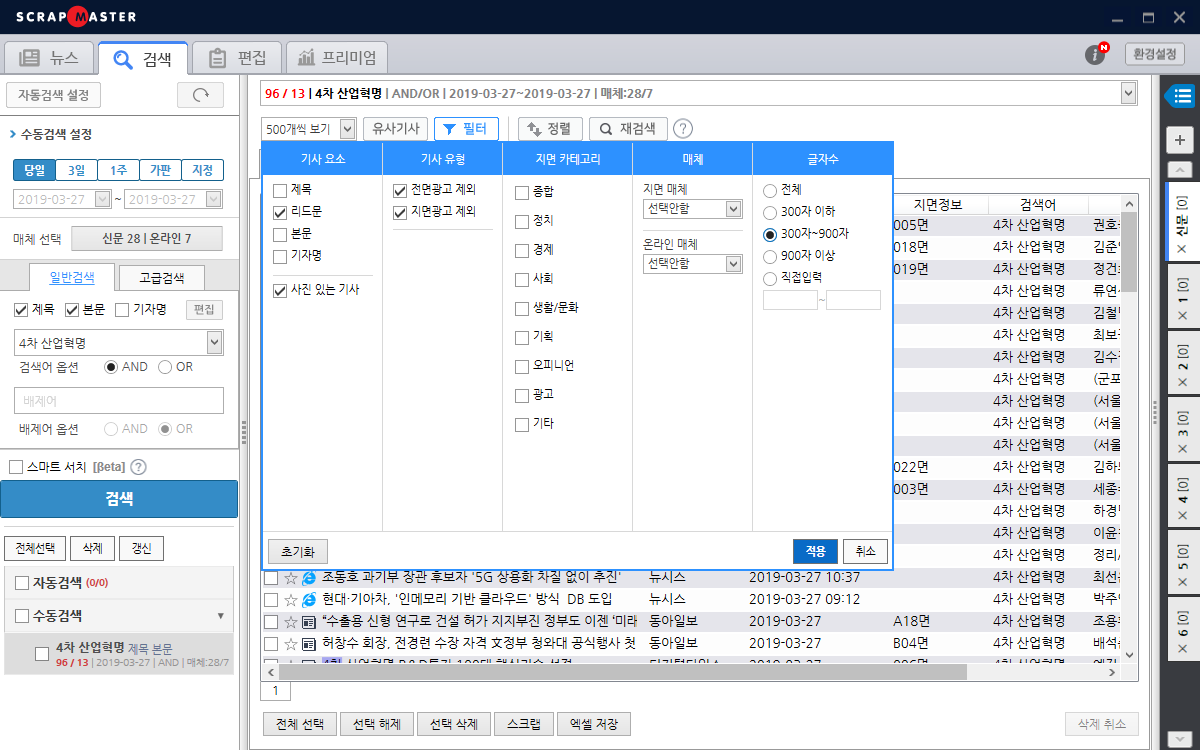Open the 지면 매체 선택안함 dropdown
The image size is (1200, 750).
692,209
